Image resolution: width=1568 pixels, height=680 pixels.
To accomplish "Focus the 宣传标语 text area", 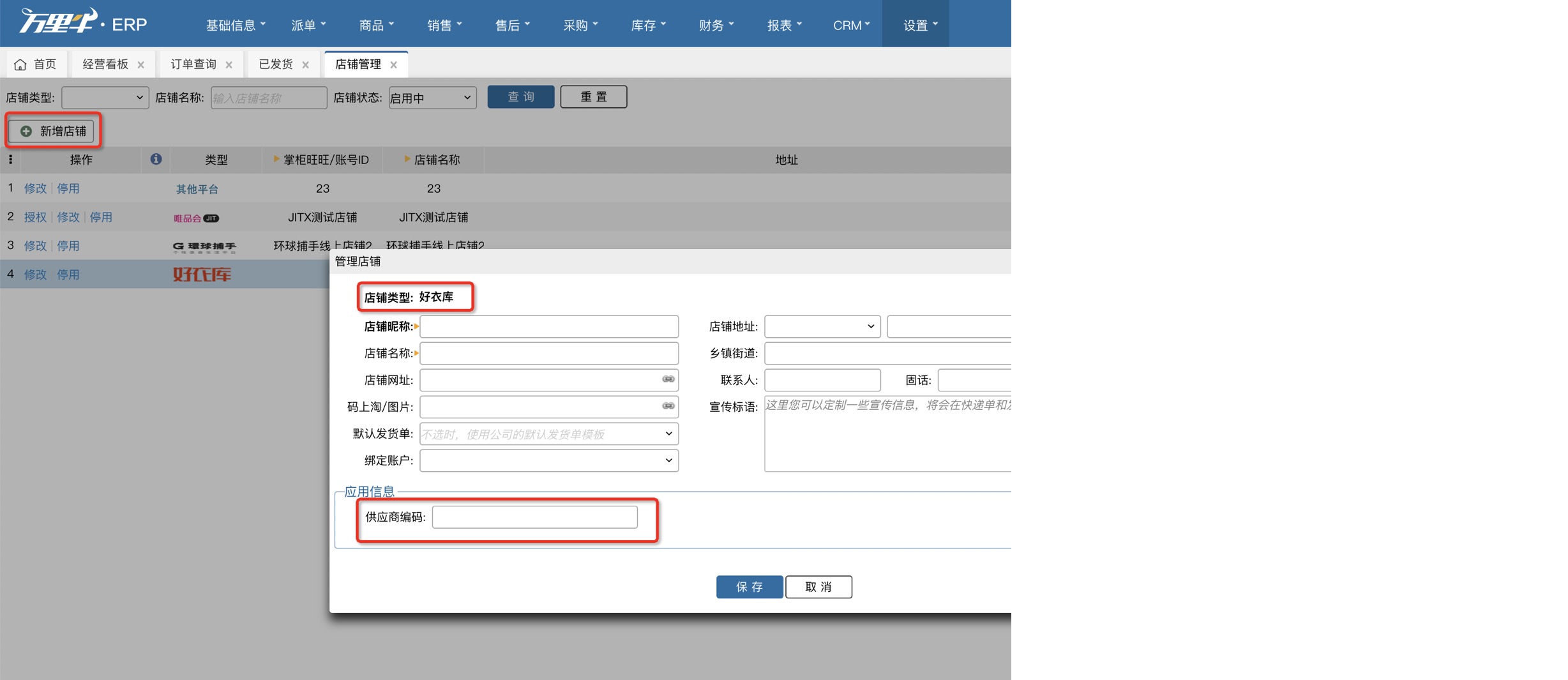I will click(x=888, y=434).
